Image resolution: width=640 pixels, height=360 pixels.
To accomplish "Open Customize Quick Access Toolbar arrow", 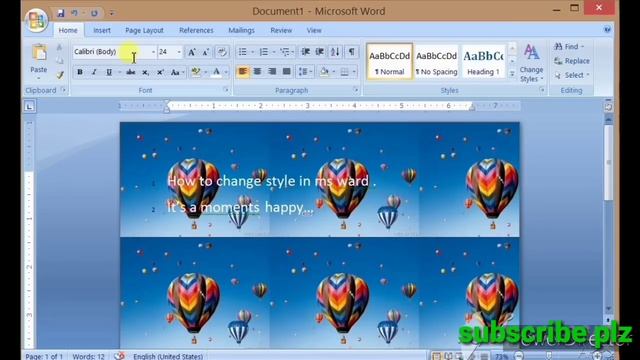I will tap(111, 13).
